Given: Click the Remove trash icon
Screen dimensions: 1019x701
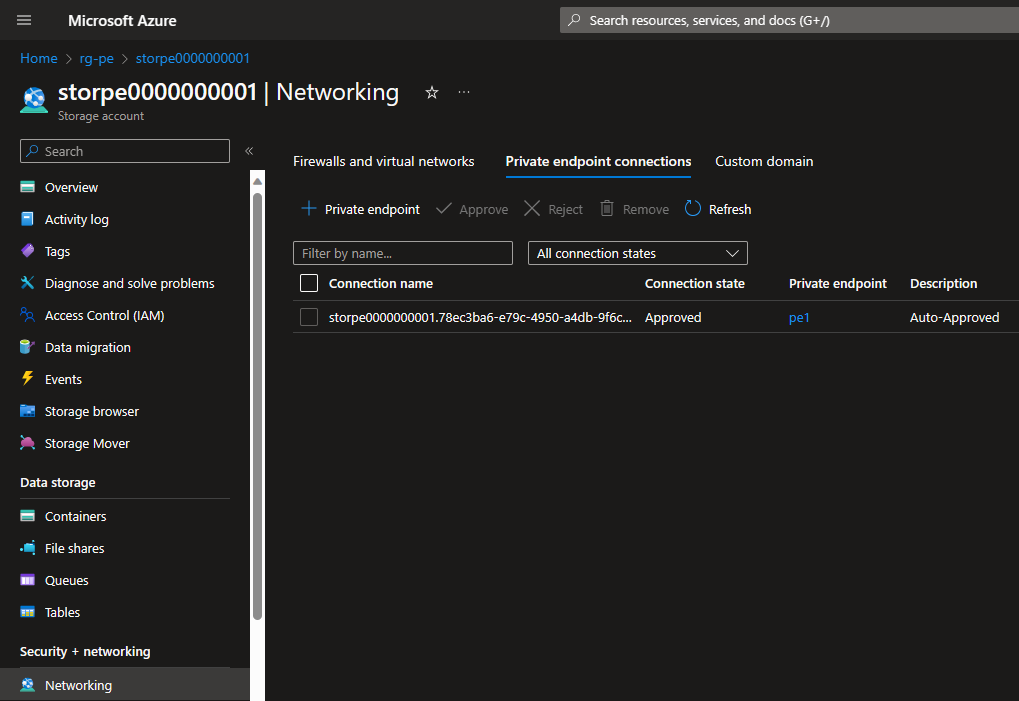Looking at the screenshot, I should pyautogui.click(x=606, y=209).
